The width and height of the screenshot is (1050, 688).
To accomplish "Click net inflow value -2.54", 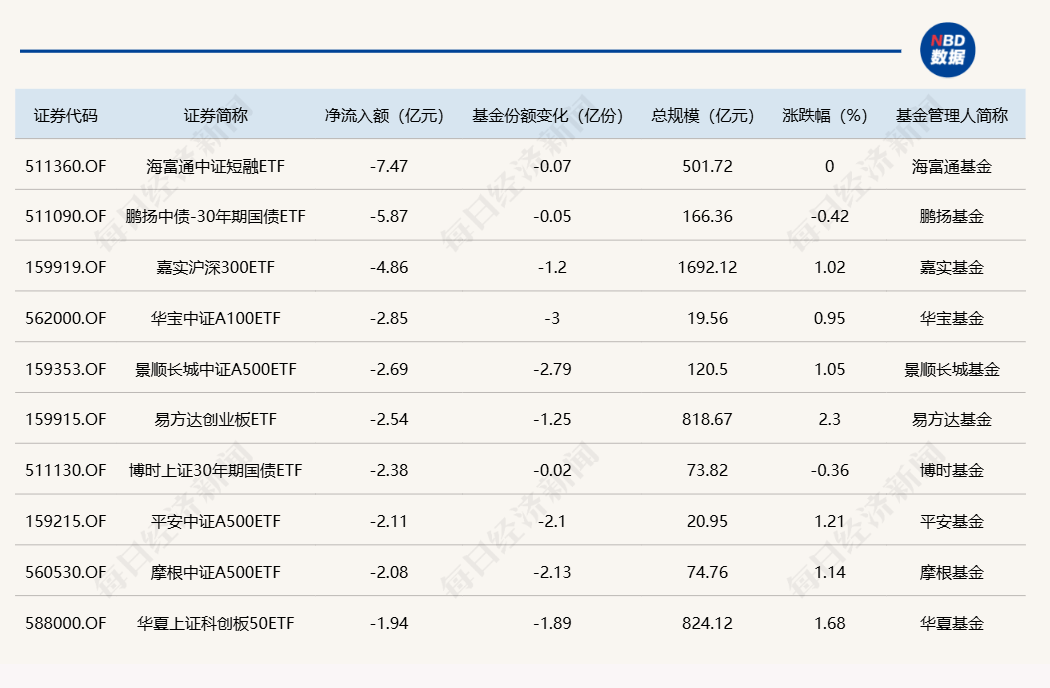I will (x=388, y=419).
